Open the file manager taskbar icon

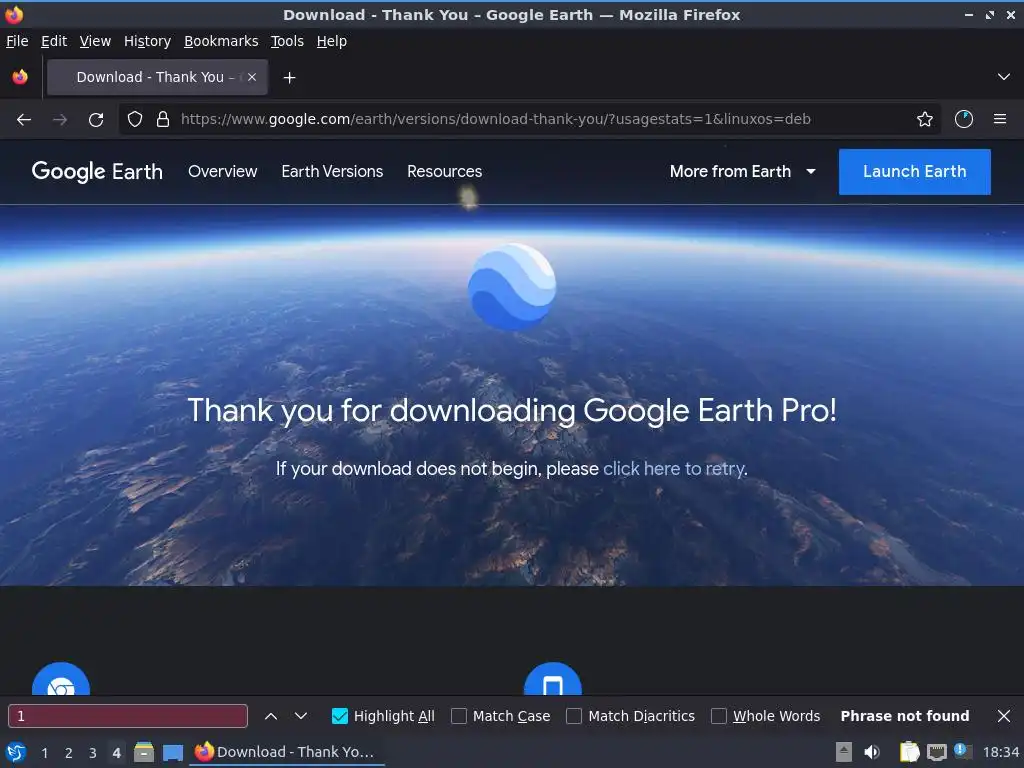[x=144, y=752]
